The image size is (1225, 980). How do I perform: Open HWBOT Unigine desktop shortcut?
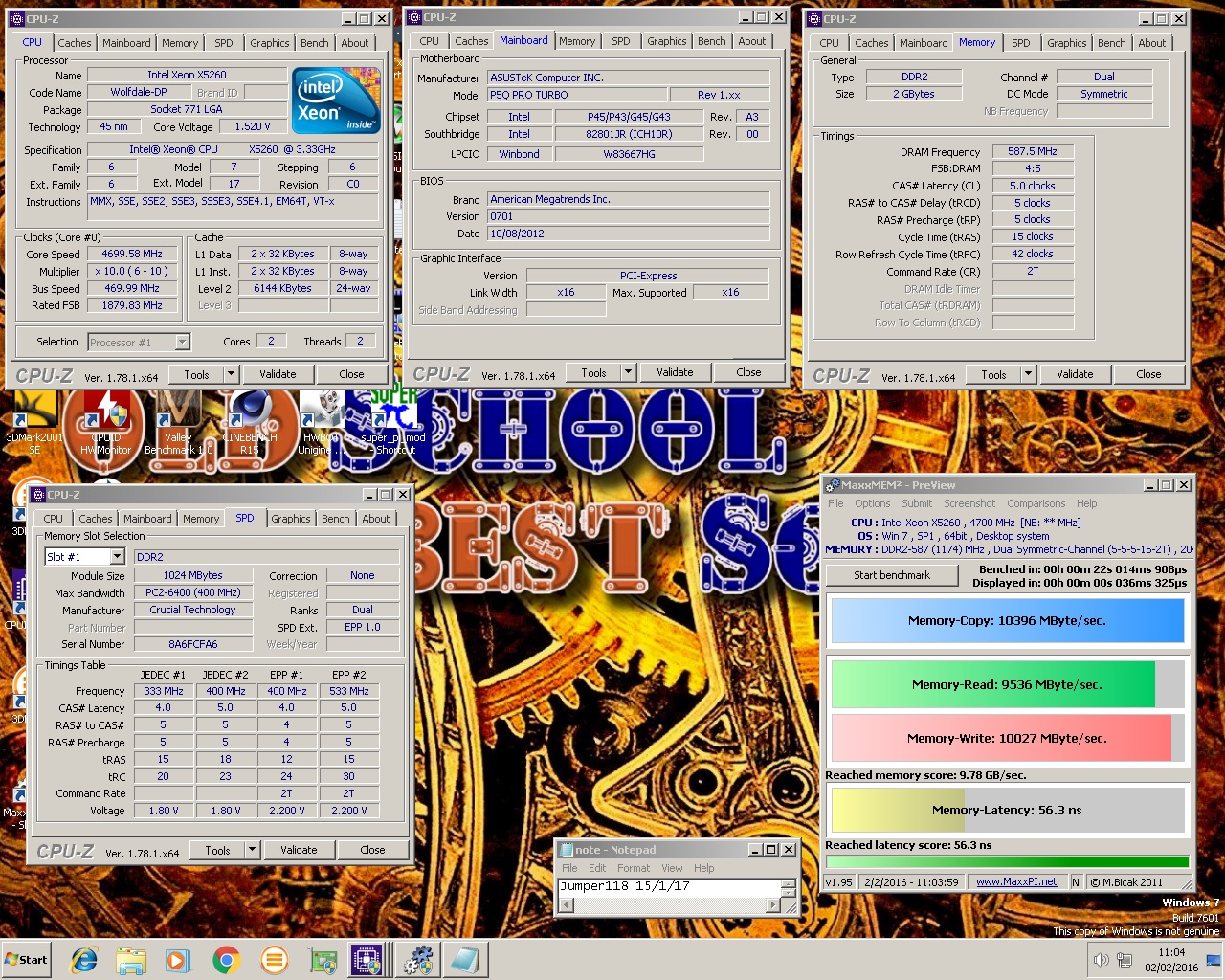[321, 421]
